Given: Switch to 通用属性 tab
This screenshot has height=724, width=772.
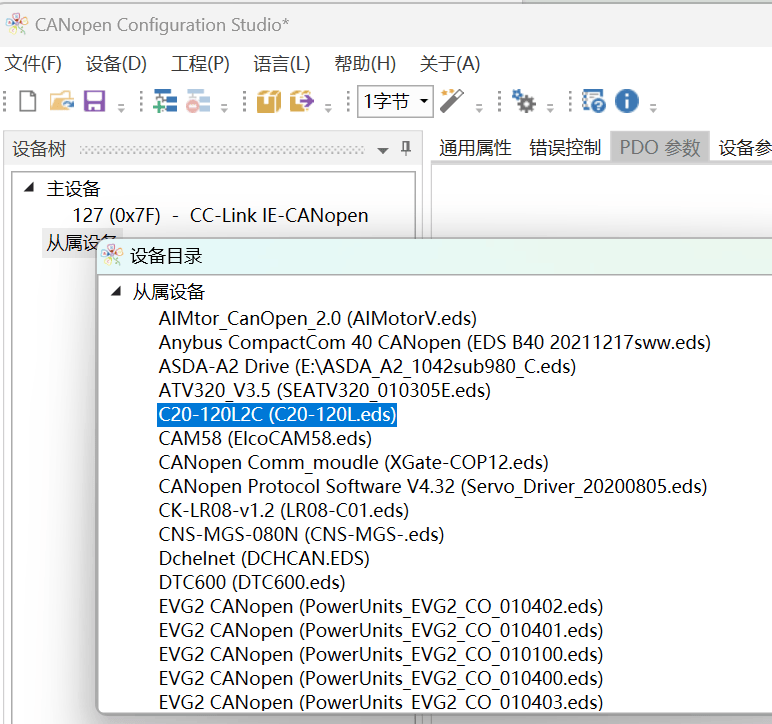Looking at the screenshot, I should (x=475, y=148).
